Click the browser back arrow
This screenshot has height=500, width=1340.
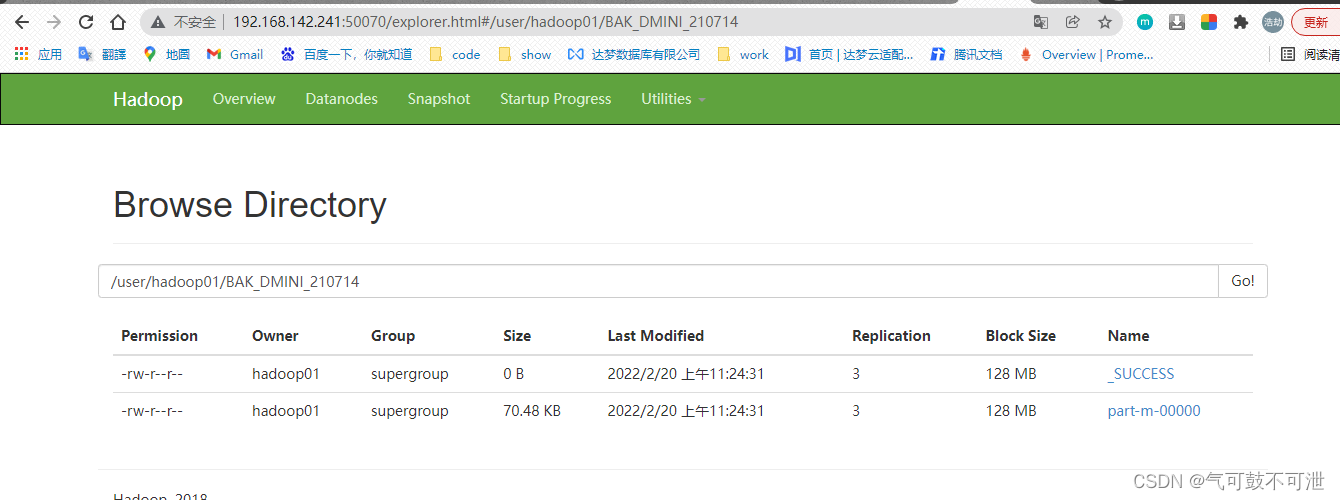point(22,22)
